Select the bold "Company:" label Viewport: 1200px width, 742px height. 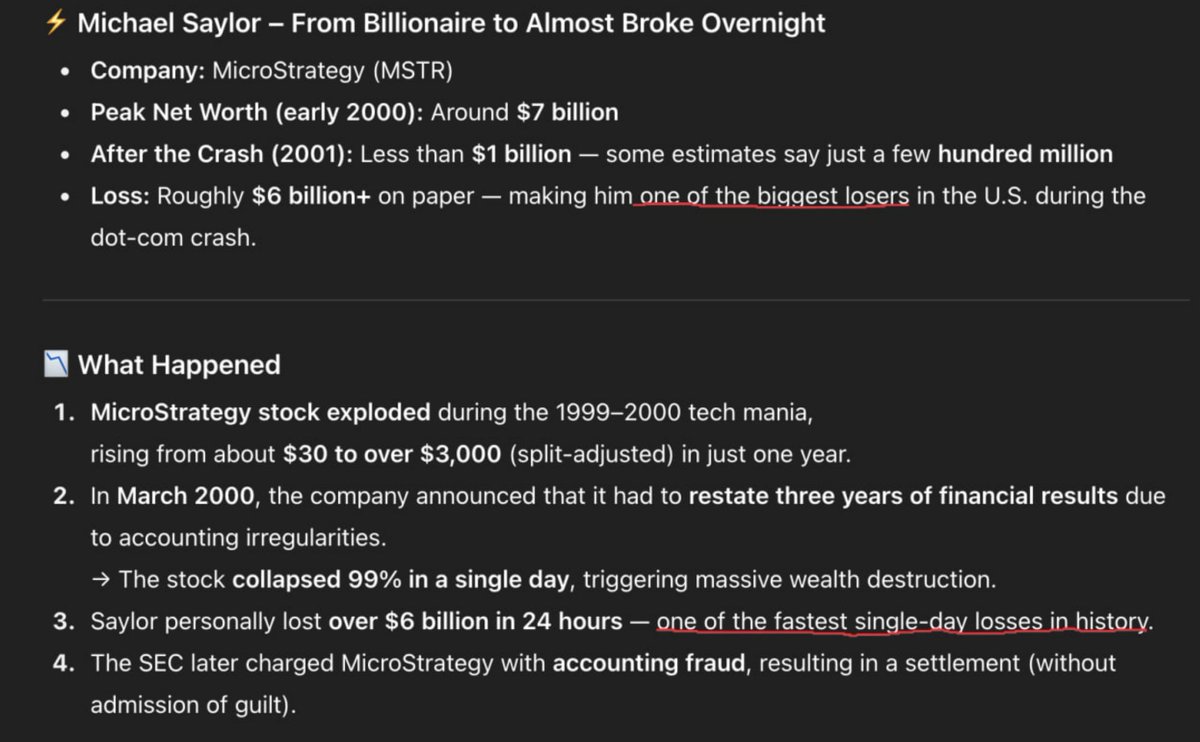point(148,72)
